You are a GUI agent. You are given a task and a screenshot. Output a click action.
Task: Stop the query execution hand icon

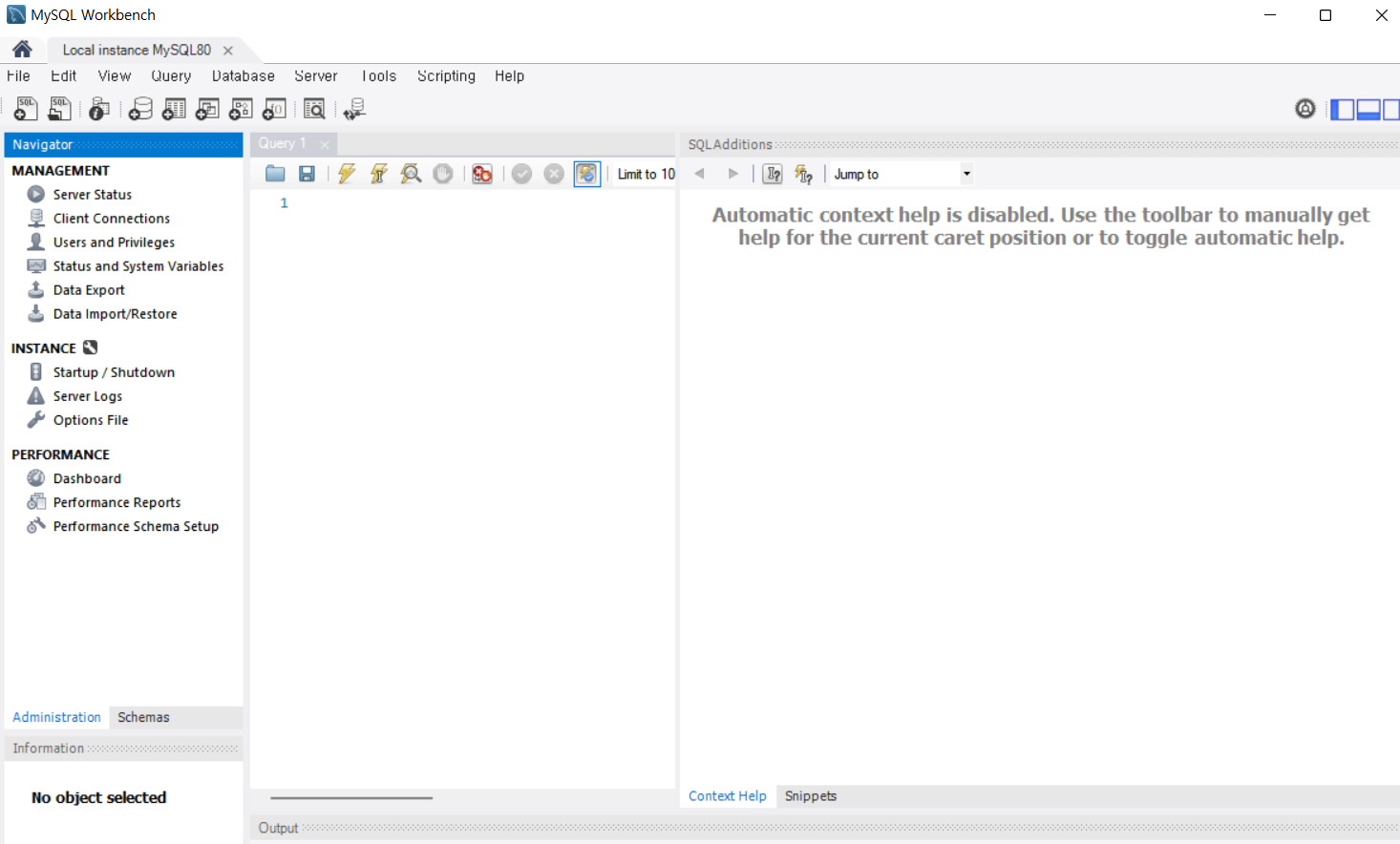point(443,174)
